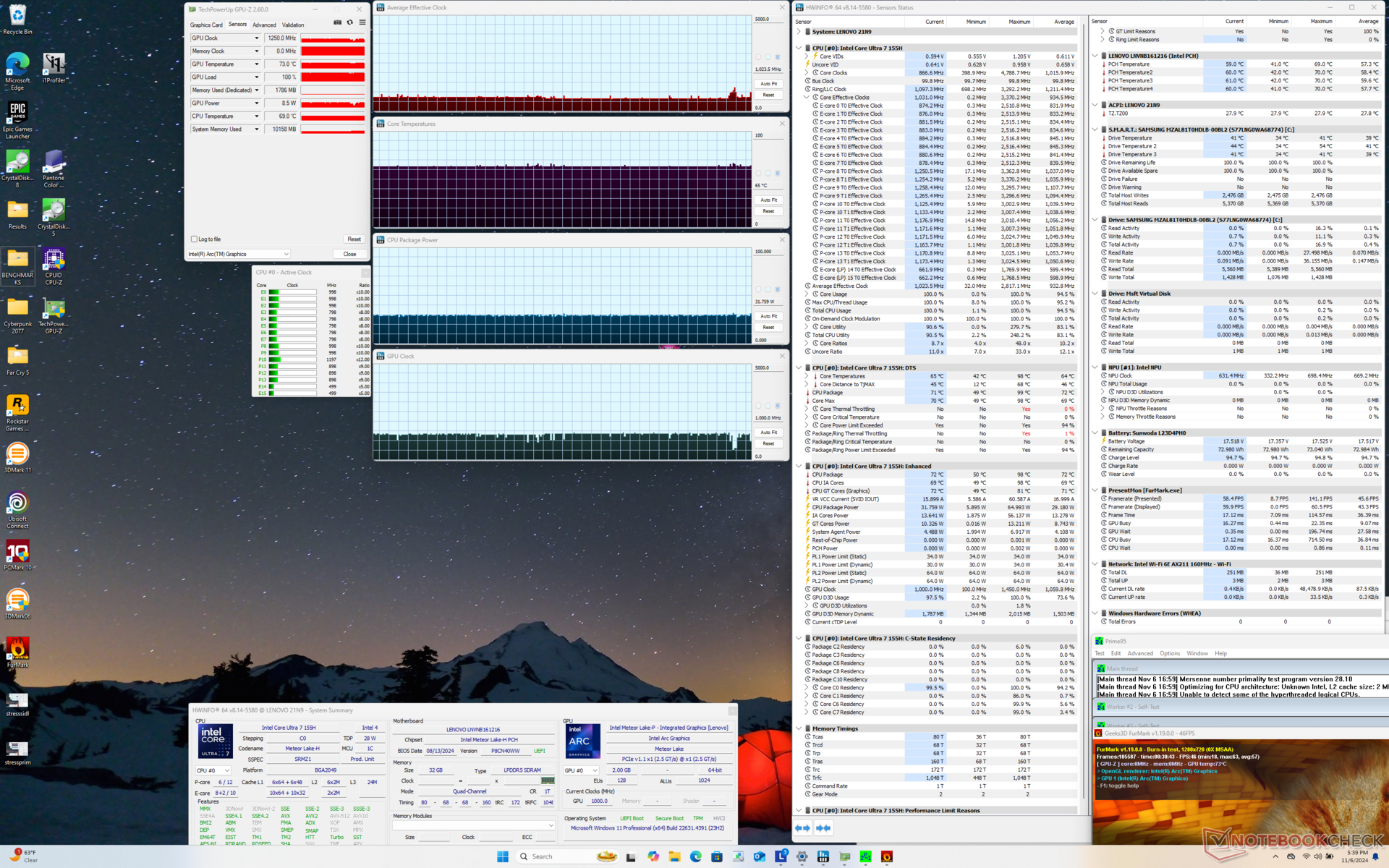1389x868 pixels.
Task: Click the Memory Clock red history bar
Action: [x=333, y=51]
